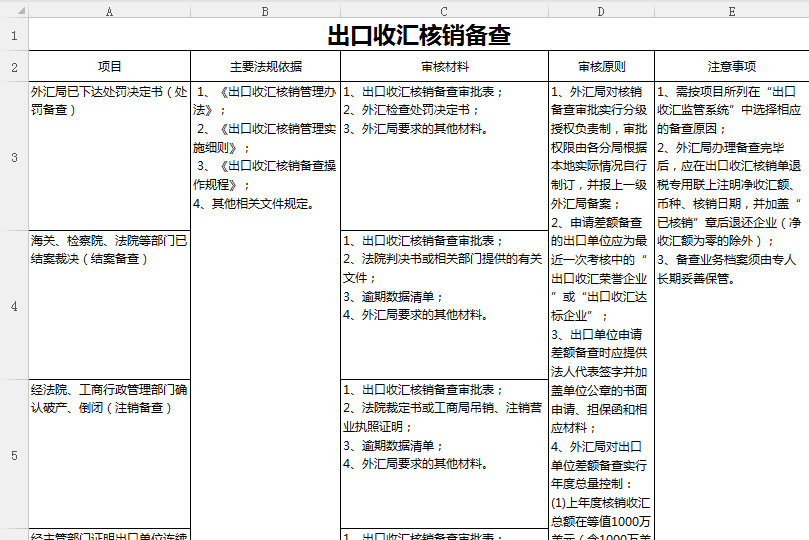Screen dimensions: 809x540
Task: Select column A header
Action: [109, 10]
